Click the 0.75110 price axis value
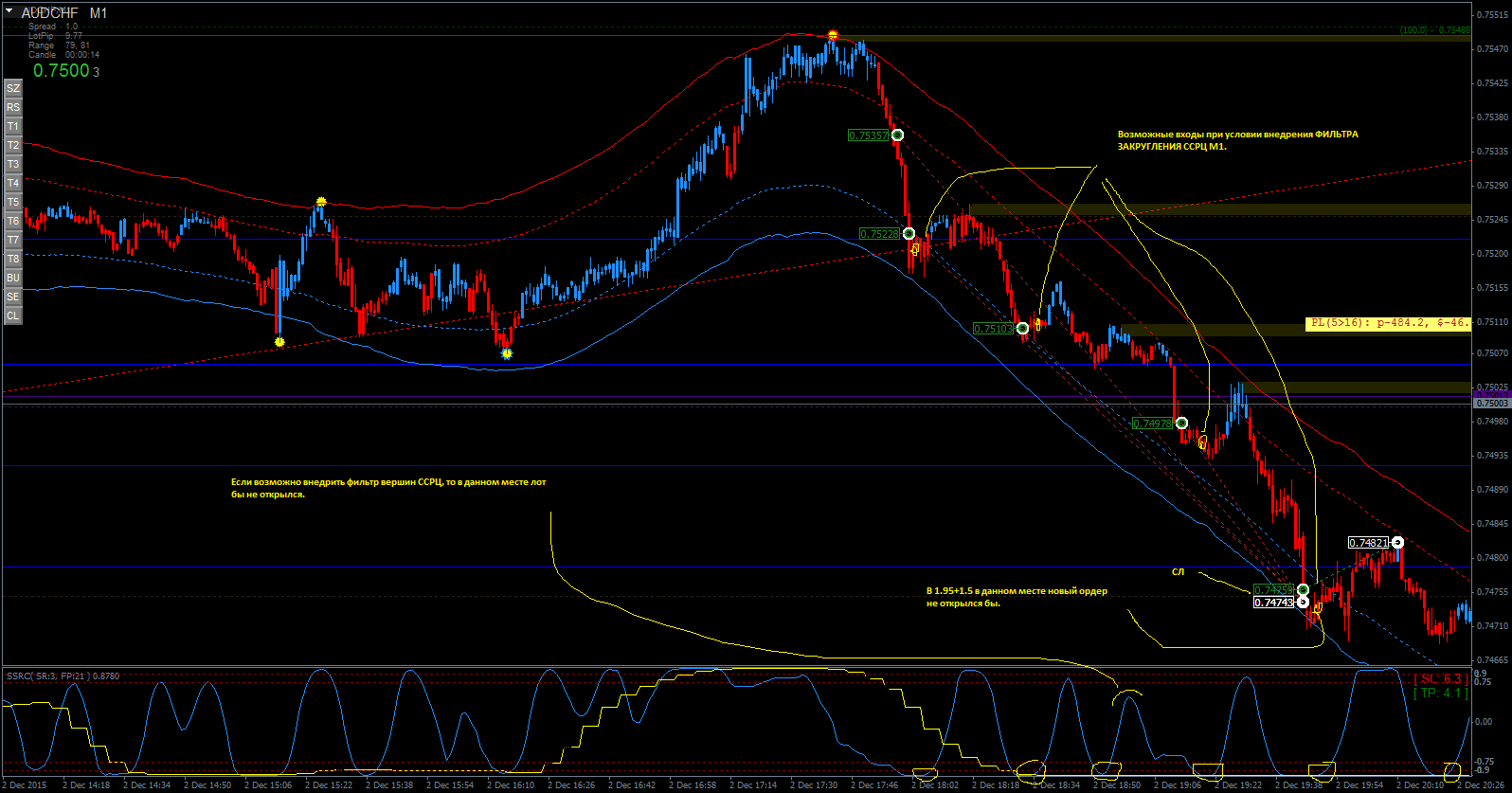Image resolution: width=1512 pixels, height=793 pixels. coord(1492,322)
